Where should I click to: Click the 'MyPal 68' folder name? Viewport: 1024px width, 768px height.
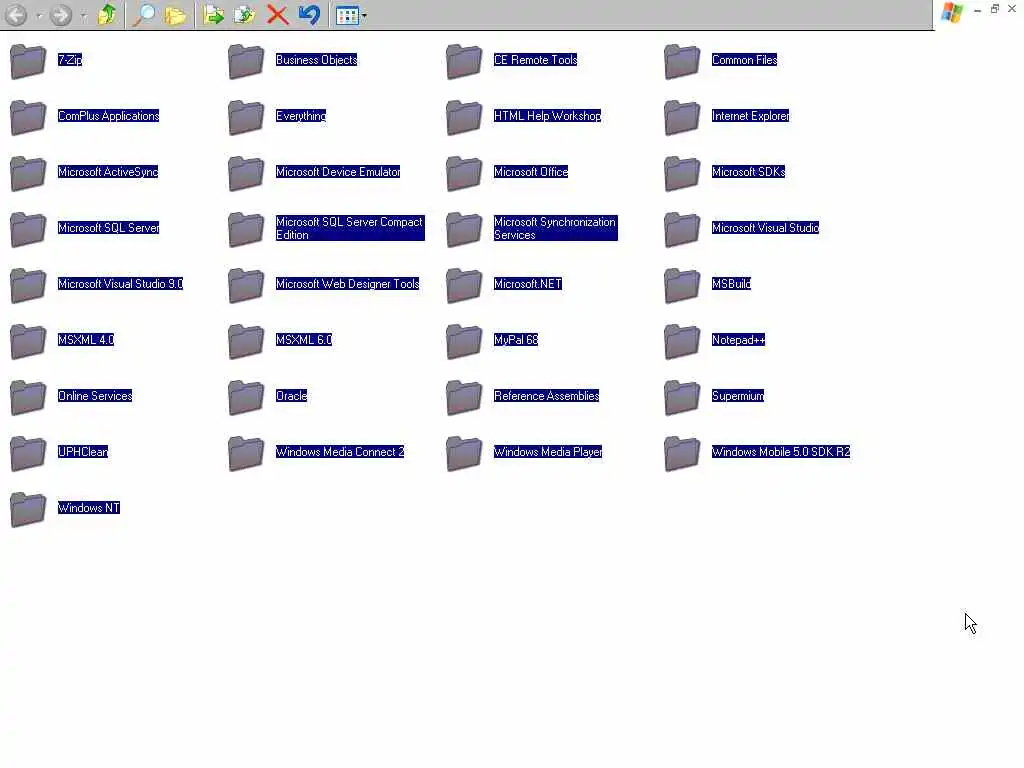(x=516, y=340)
